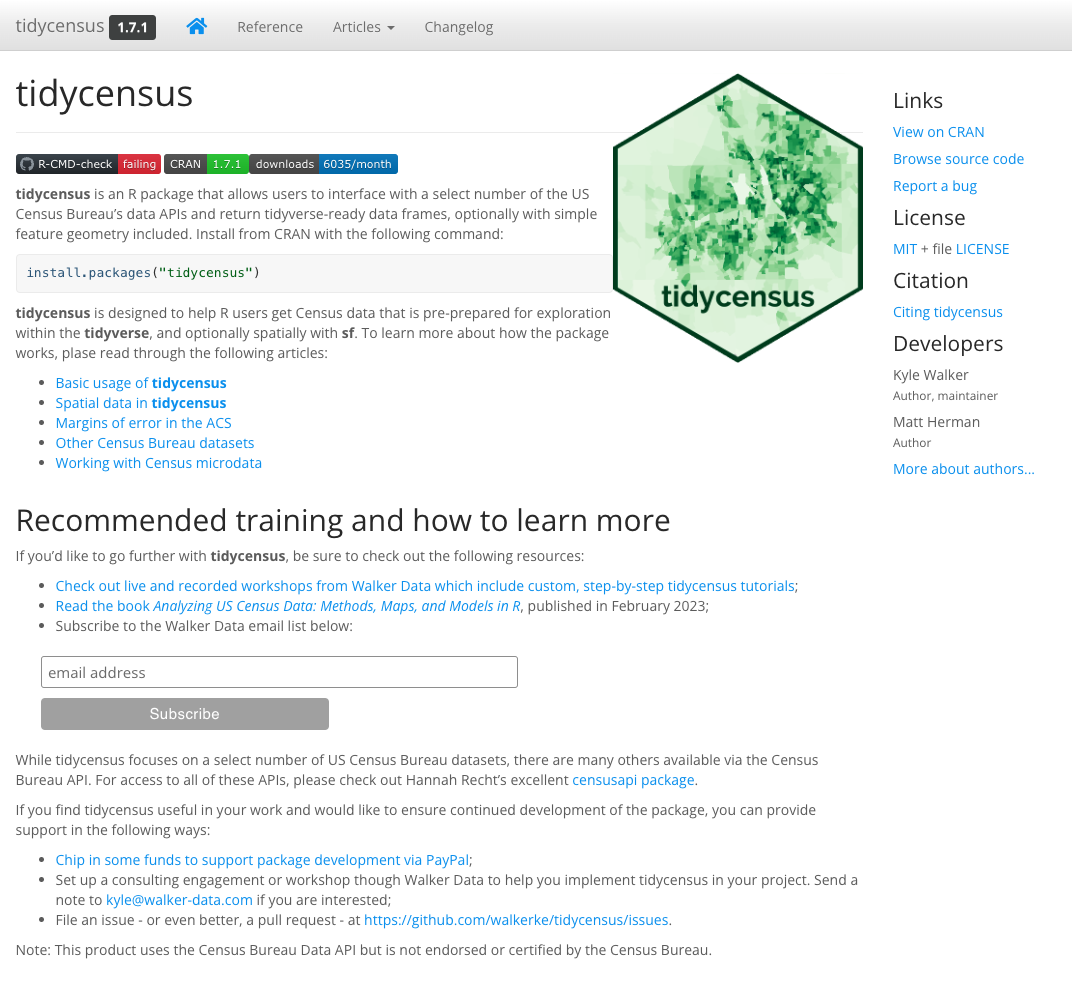The width and height of the screenshot is (1072, 982).
Task: Click the downloads per month badge
Action: click(x=323, y=164)
